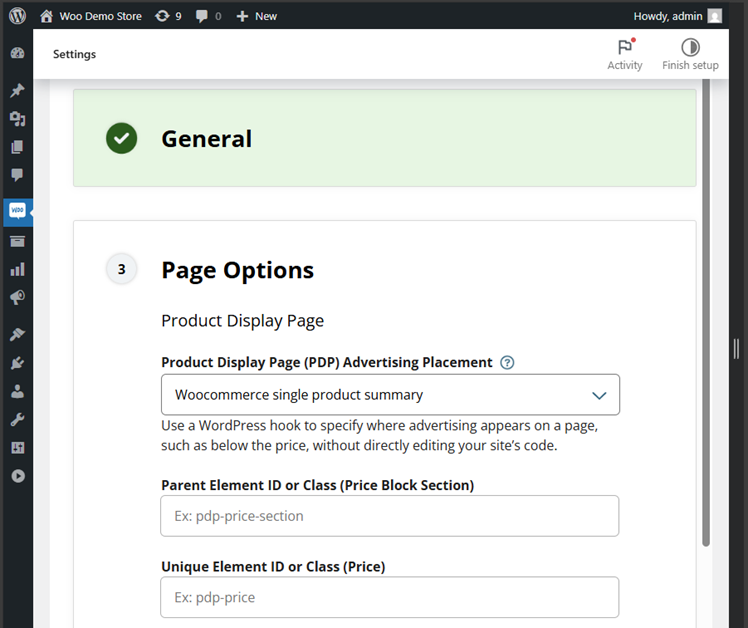Screen dimensions: 748x628
Task: Open the Tools wrench icon
Action: point(17,420)
